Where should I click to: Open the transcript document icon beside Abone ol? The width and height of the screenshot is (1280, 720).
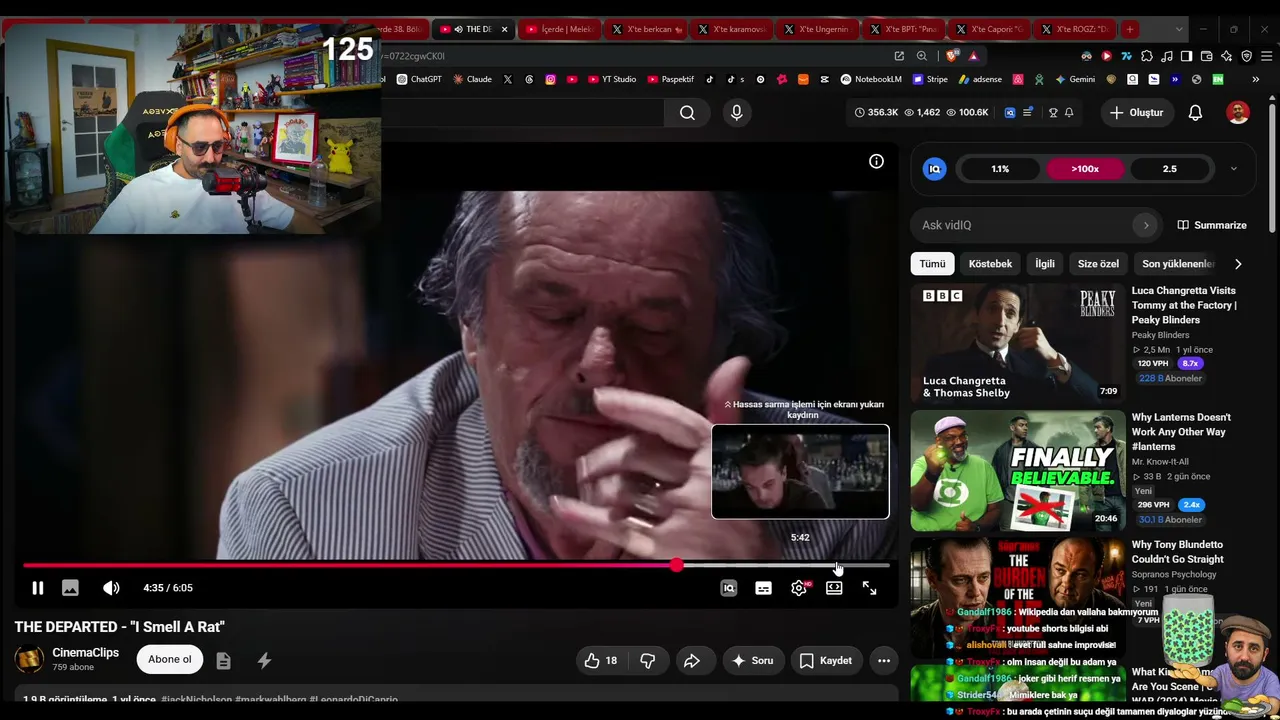click(223, 660)
